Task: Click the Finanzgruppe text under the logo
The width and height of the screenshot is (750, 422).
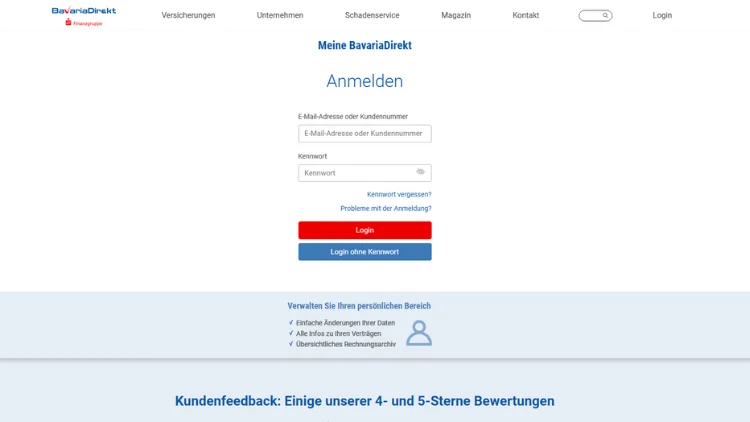Action: 88,23
